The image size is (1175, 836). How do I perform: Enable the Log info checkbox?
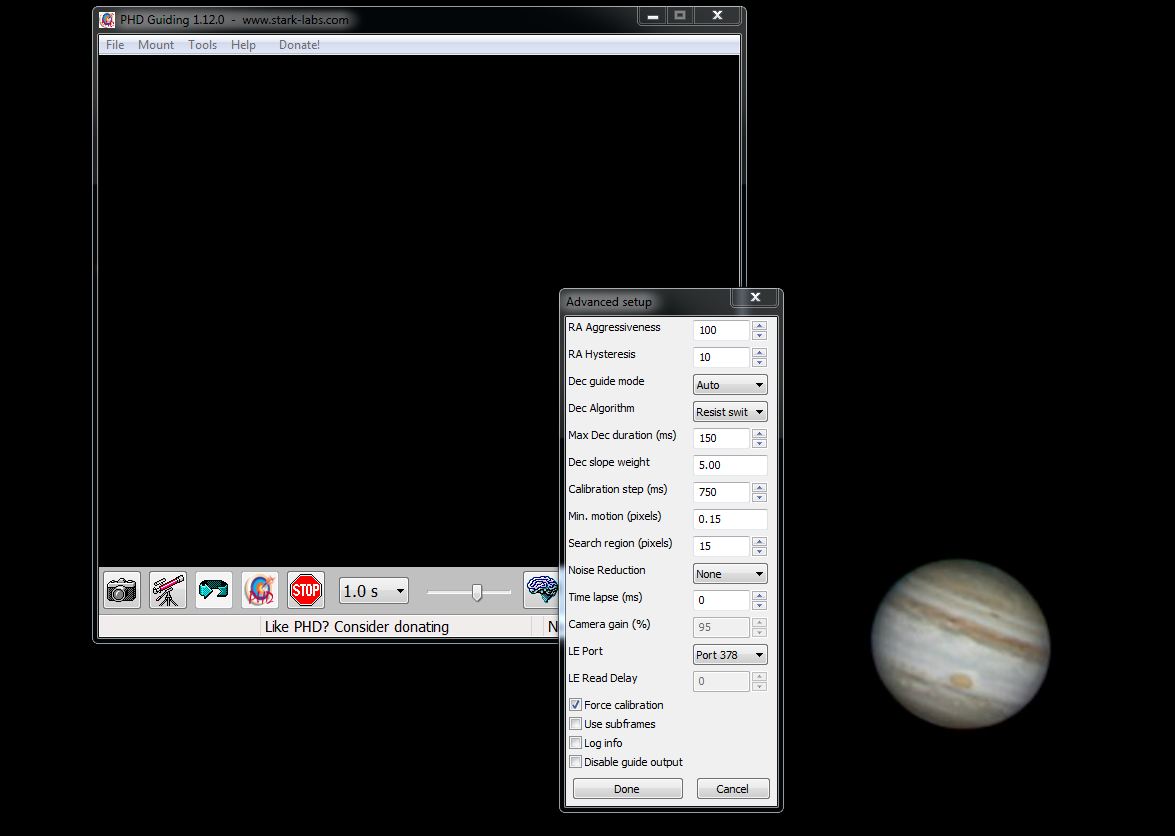[576, 743]
